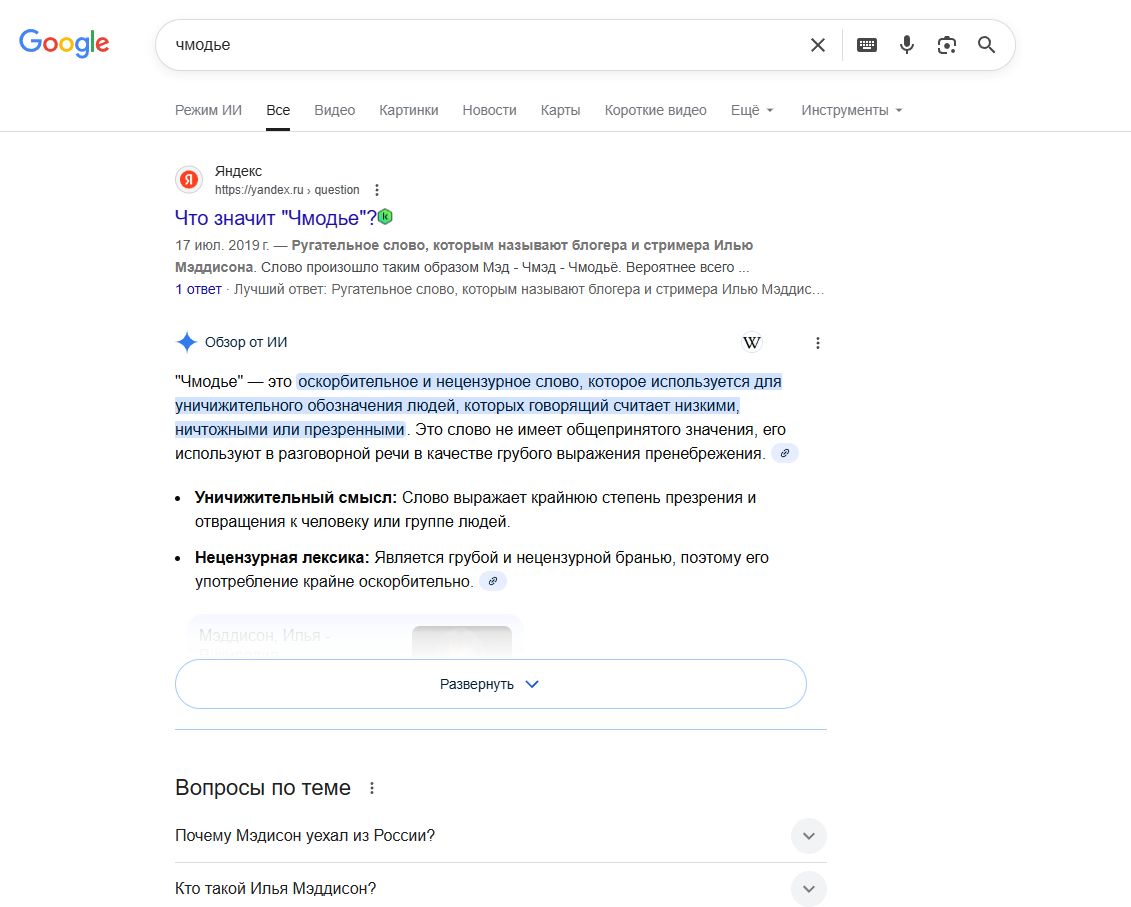Clear the search query with X icon
1131x907 pixels.
817,45
